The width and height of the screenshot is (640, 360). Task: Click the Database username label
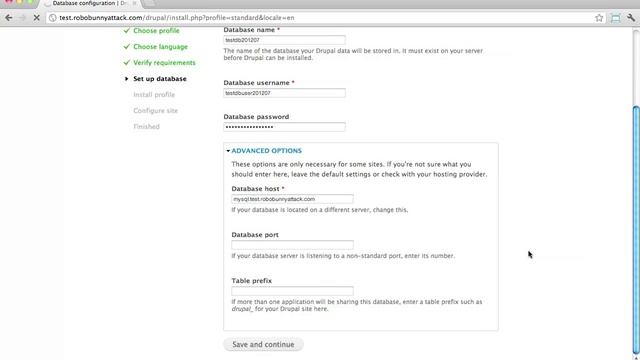click(x=256, y=83)
